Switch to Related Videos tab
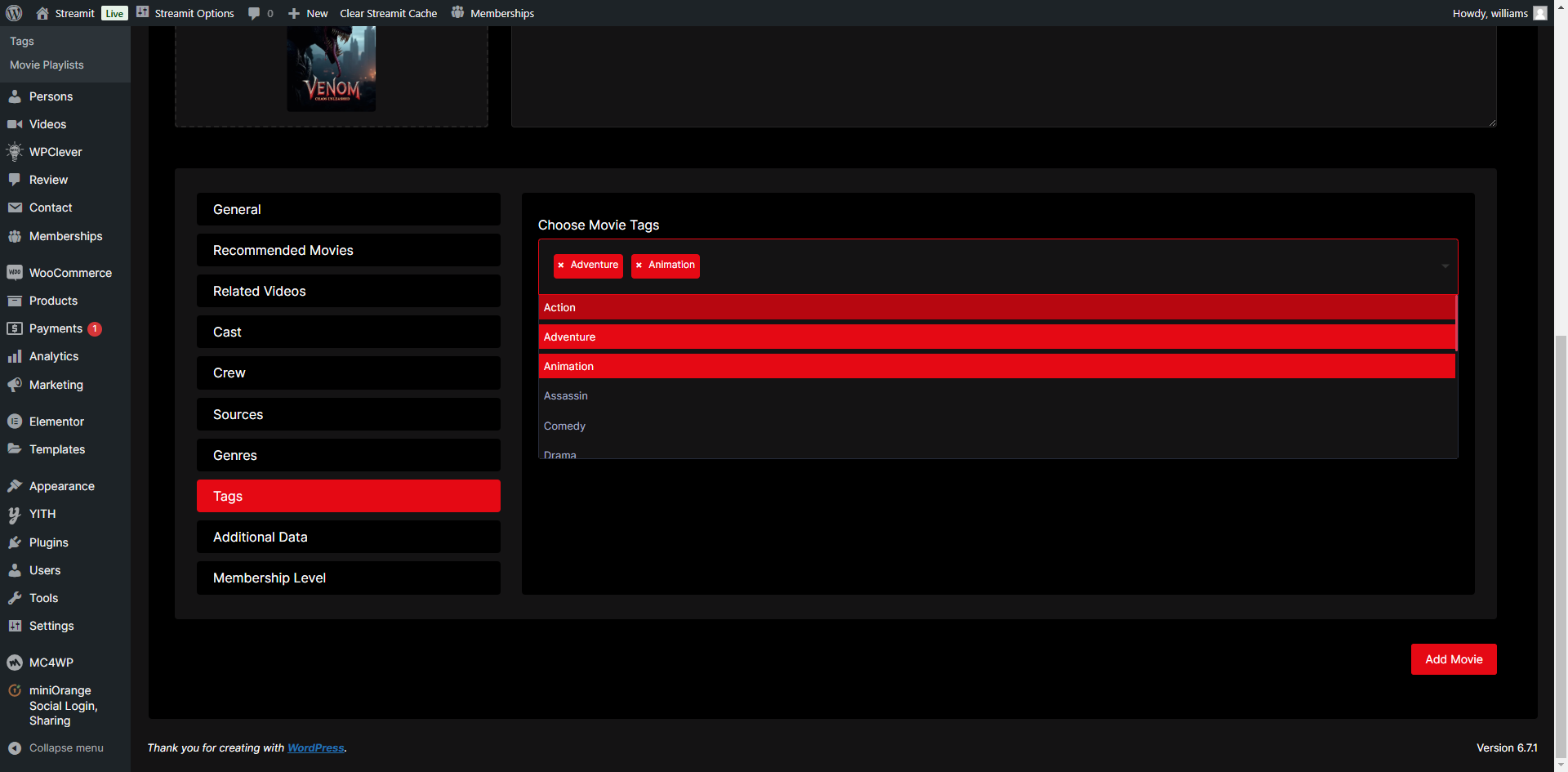The image size is (1568, 772). coord(349,291)
